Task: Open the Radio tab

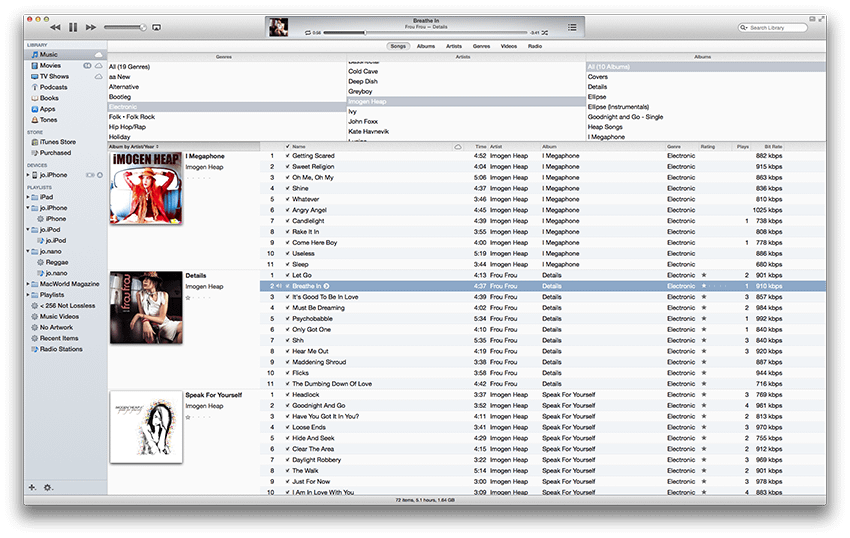Action: pos(535,46)
